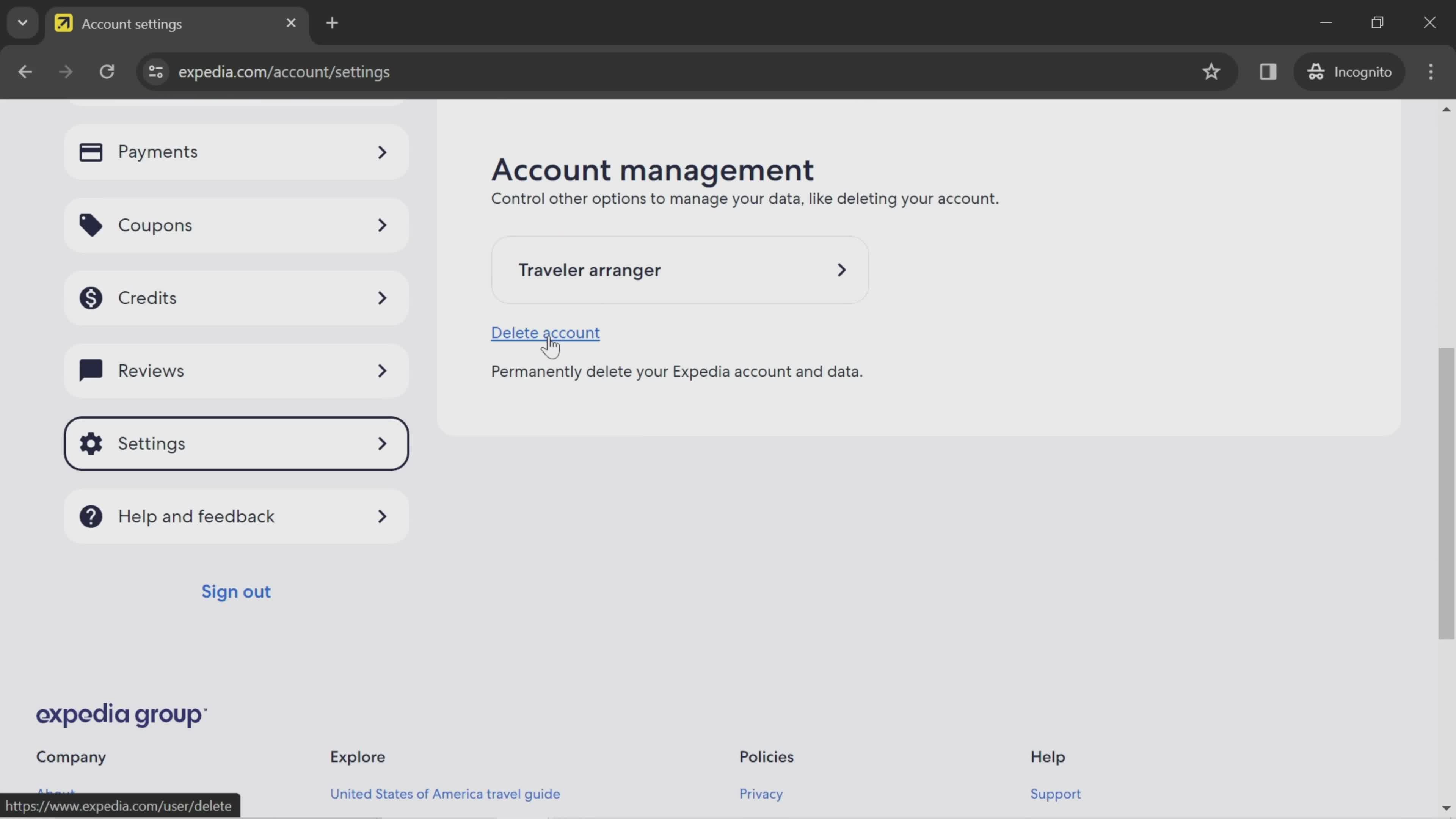Open the Credits menu item

[x=236, y=298]
